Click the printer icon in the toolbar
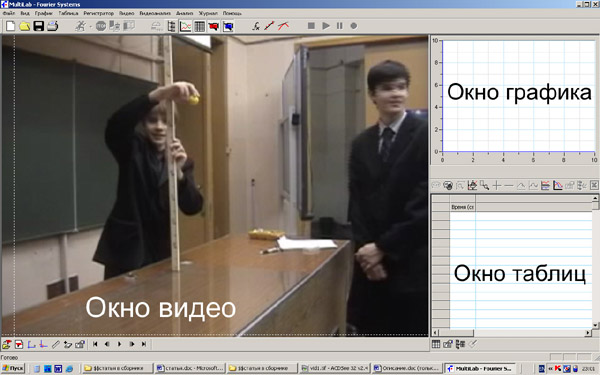The height and width of the screenshot is (375, 600). pyautogui.click(x=52, y=26)
